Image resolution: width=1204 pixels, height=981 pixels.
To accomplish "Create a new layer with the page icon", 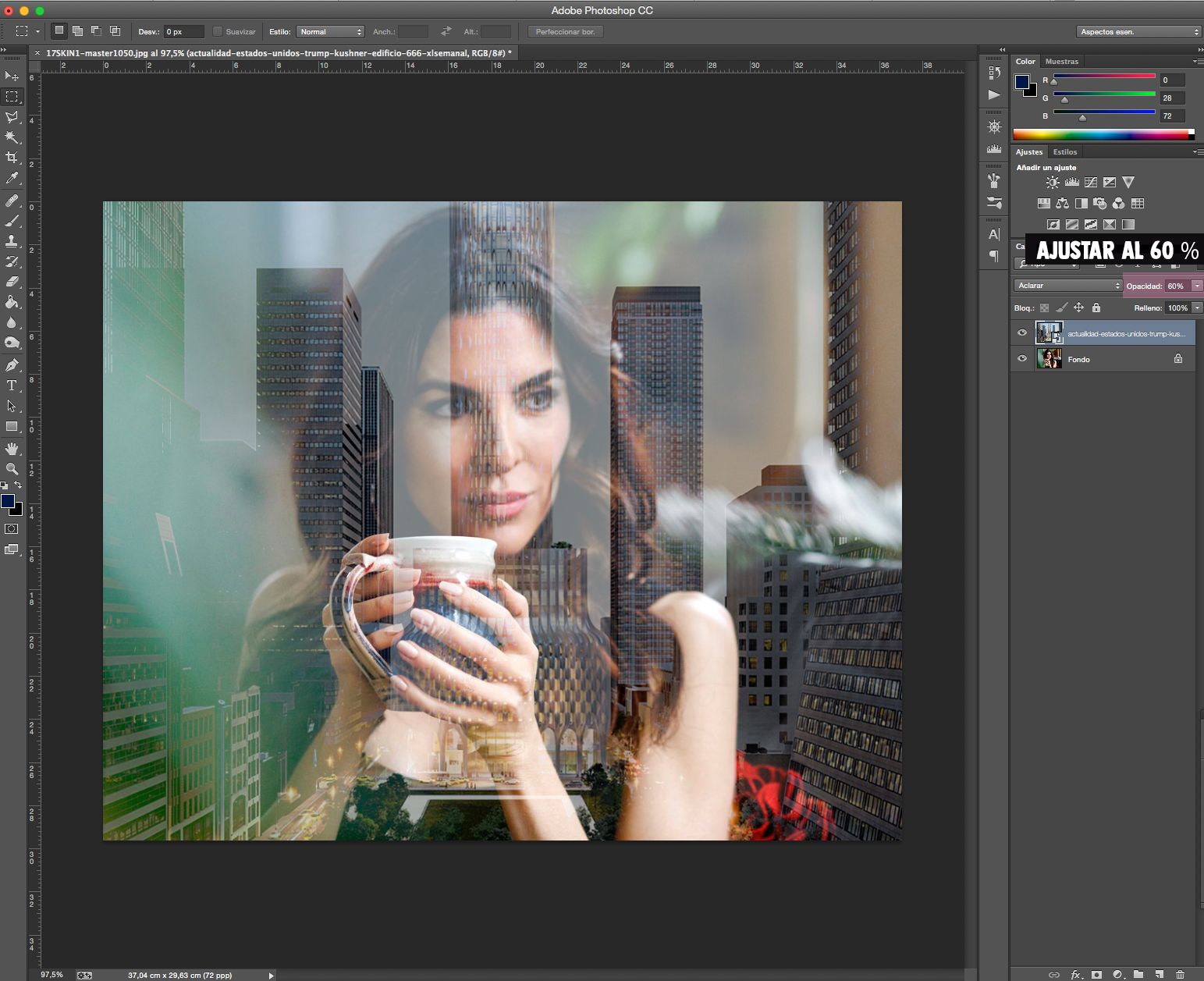I will click(x=1160, y=974).
